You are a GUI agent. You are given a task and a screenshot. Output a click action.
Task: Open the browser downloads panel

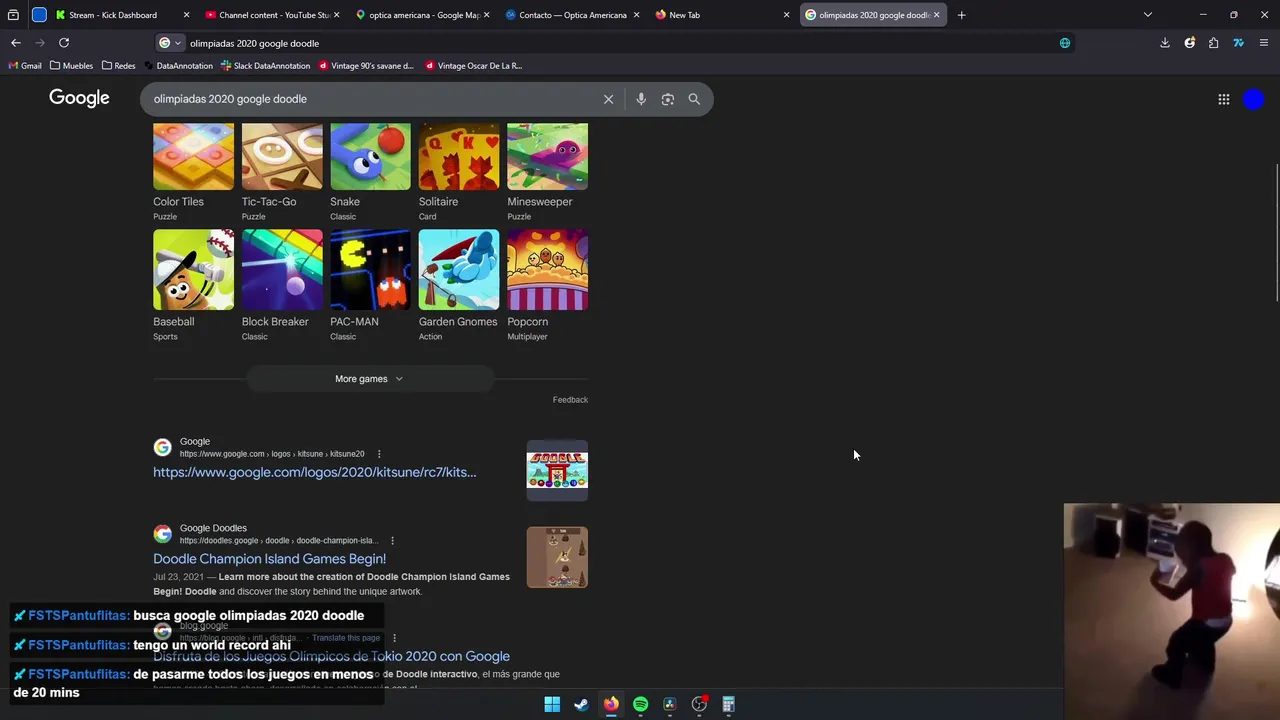[1165, 43]
